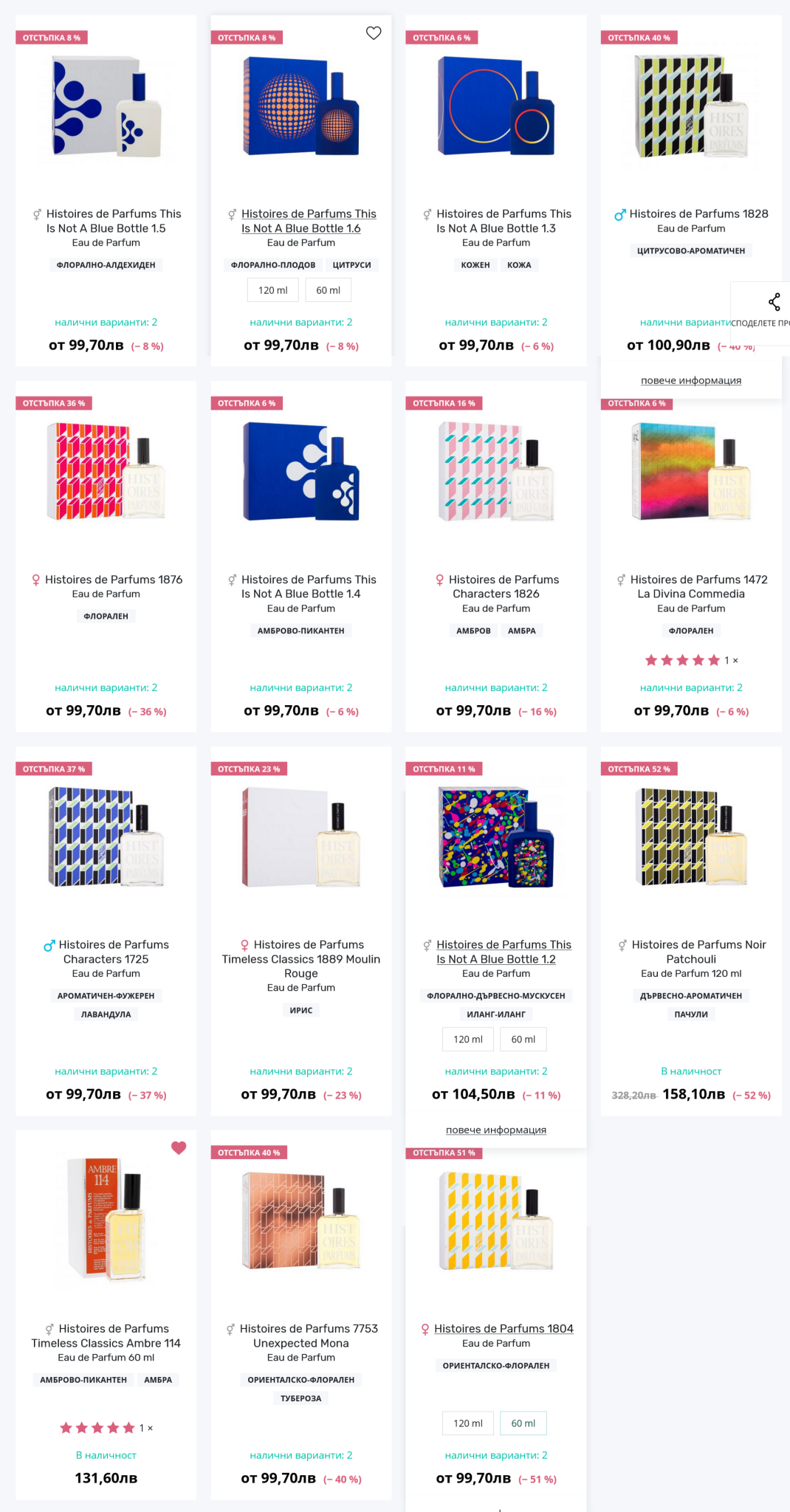Add Blue Bottle 1.6 to wishlist heart
This screenshot has width=790, height=1512.
coord(374,33)
